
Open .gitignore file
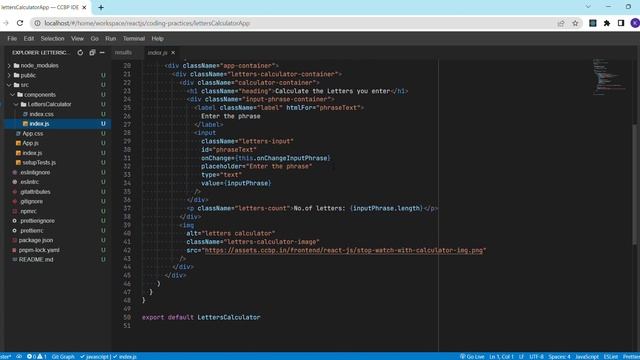tap(31, 201)
